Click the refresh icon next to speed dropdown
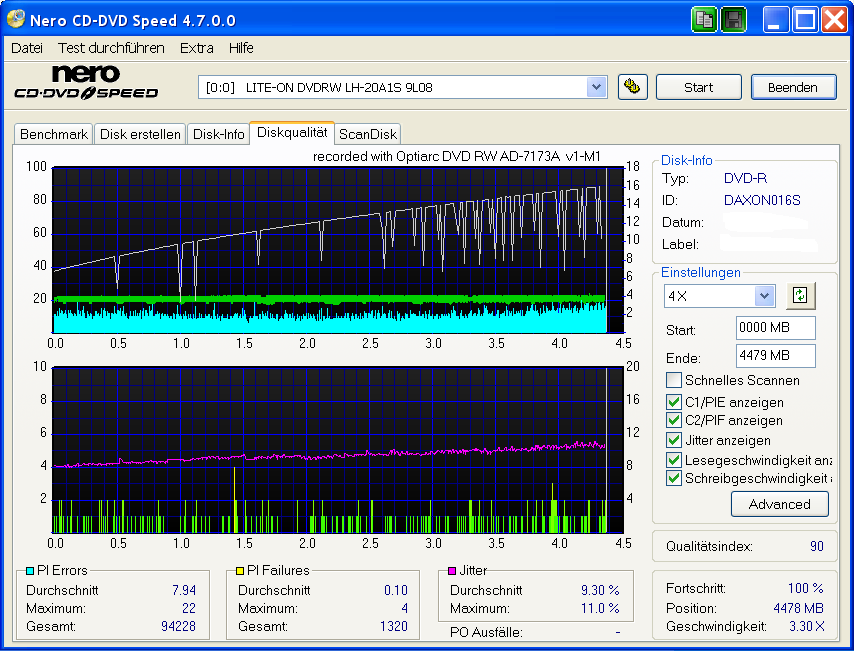 pos(799,295)
